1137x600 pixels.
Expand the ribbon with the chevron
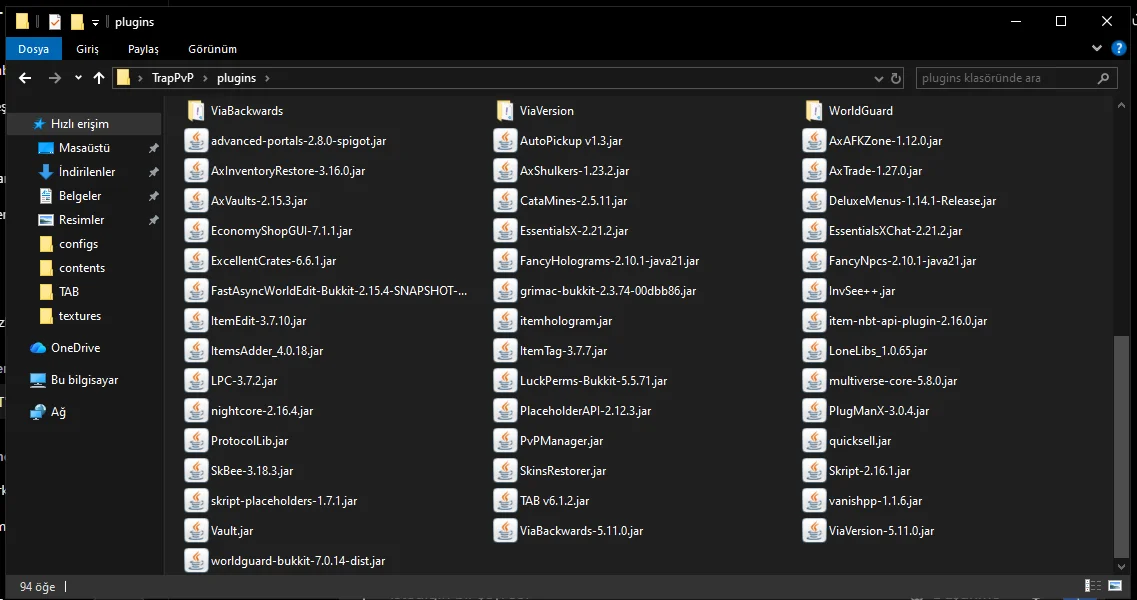tap(1096, 49)
